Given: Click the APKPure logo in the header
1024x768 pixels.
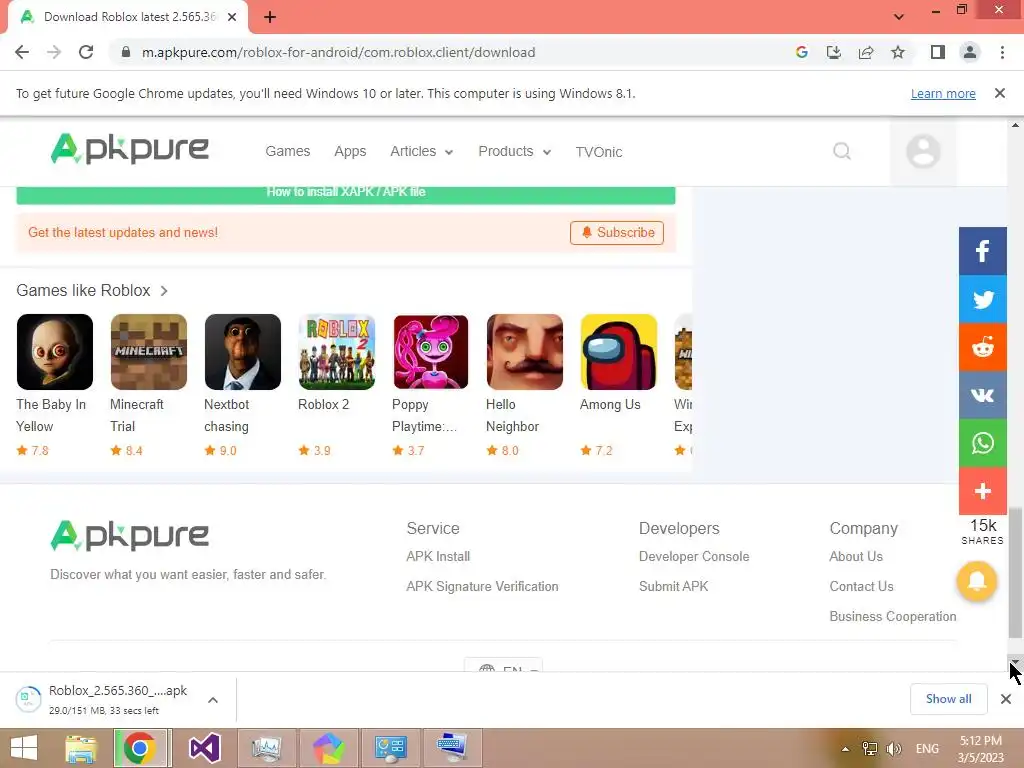Looking at the screenshot, I should pos(129,148).
